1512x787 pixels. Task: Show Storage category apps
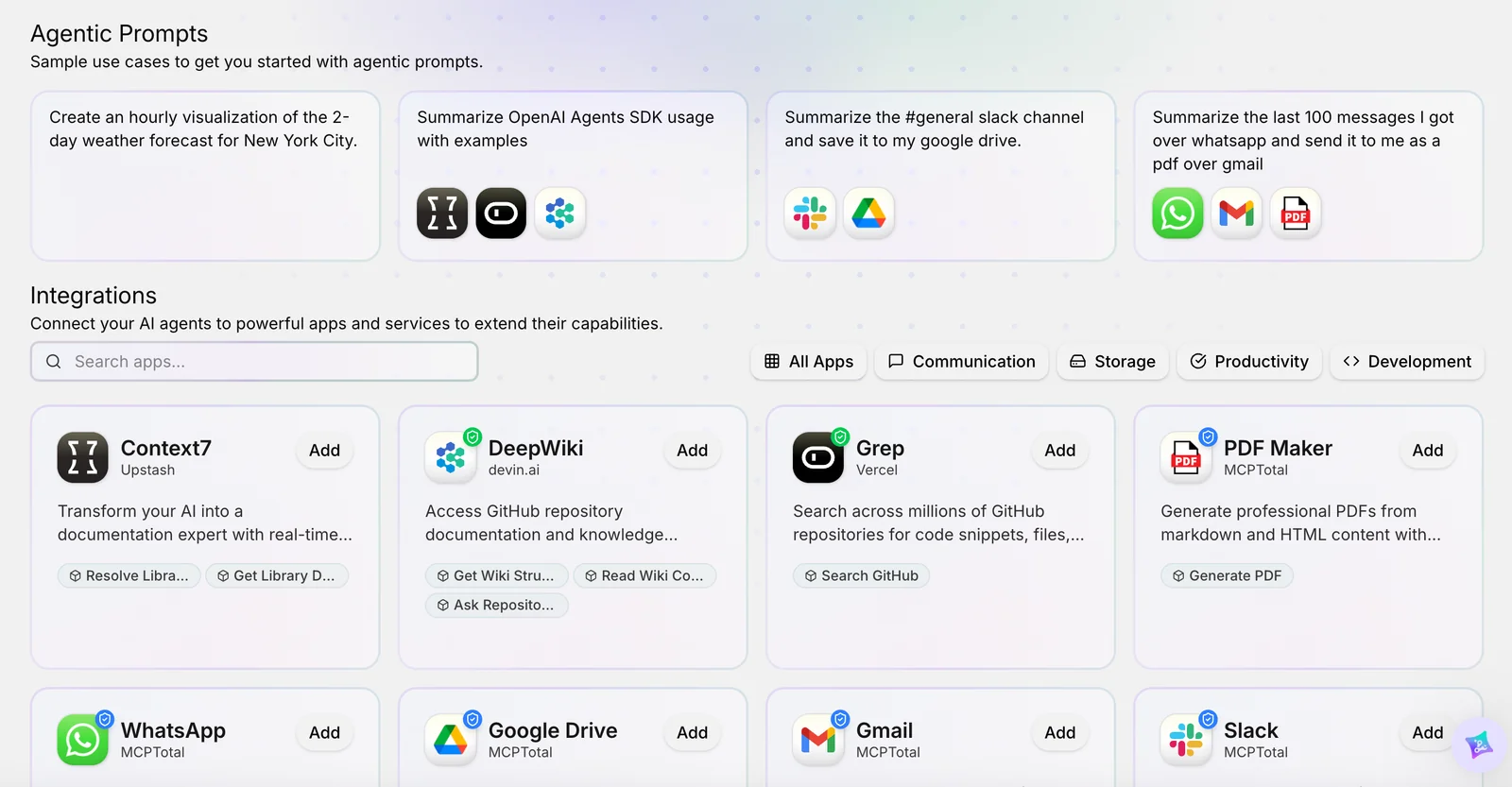click(1112, 362)
